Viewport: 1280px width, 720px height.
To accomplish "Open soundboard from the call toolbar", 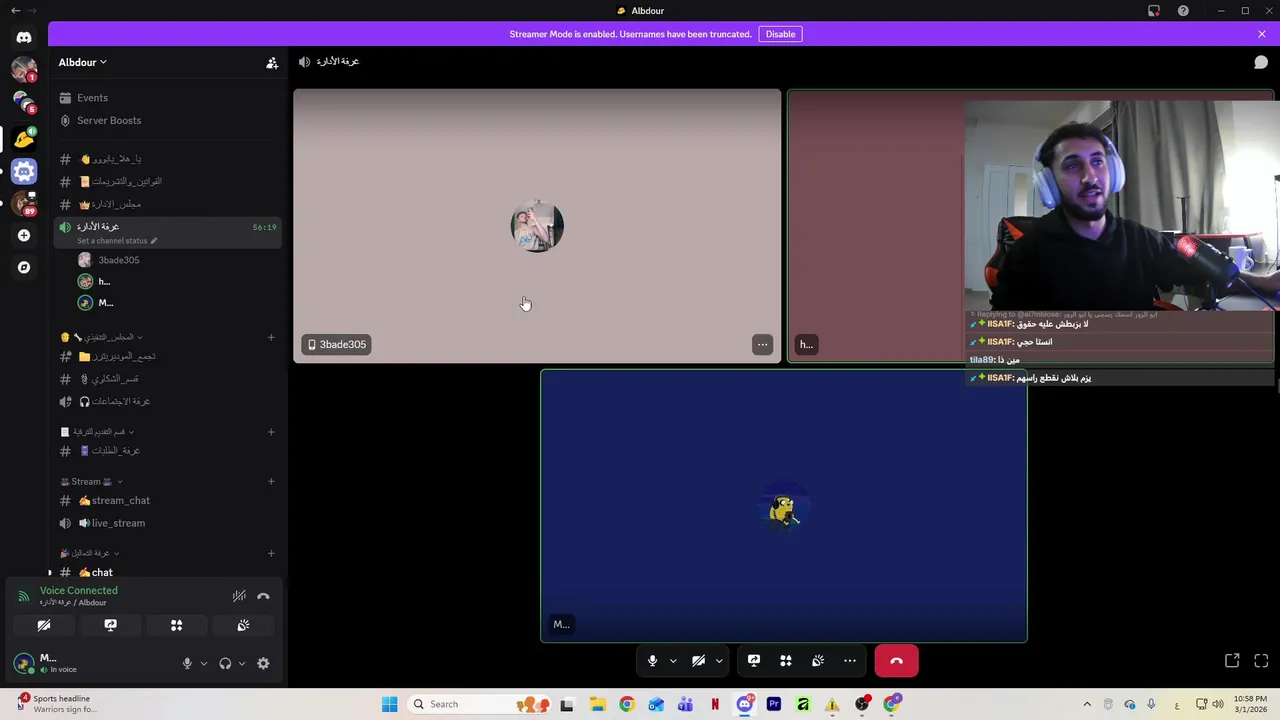I will 818,661.
